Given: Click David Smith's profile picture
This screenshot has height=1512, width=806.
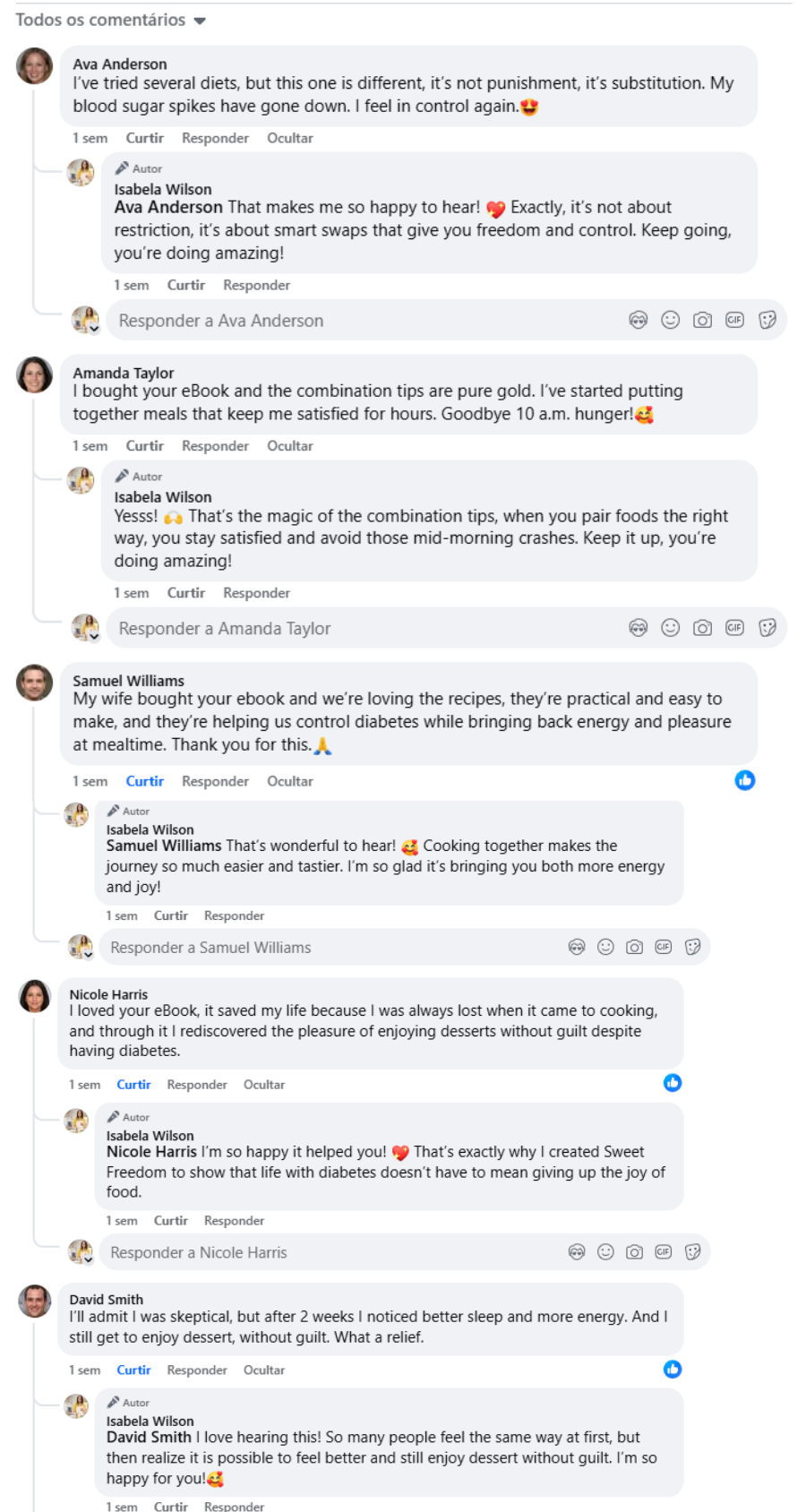Looking at the screenshot, I should 35,1302.
